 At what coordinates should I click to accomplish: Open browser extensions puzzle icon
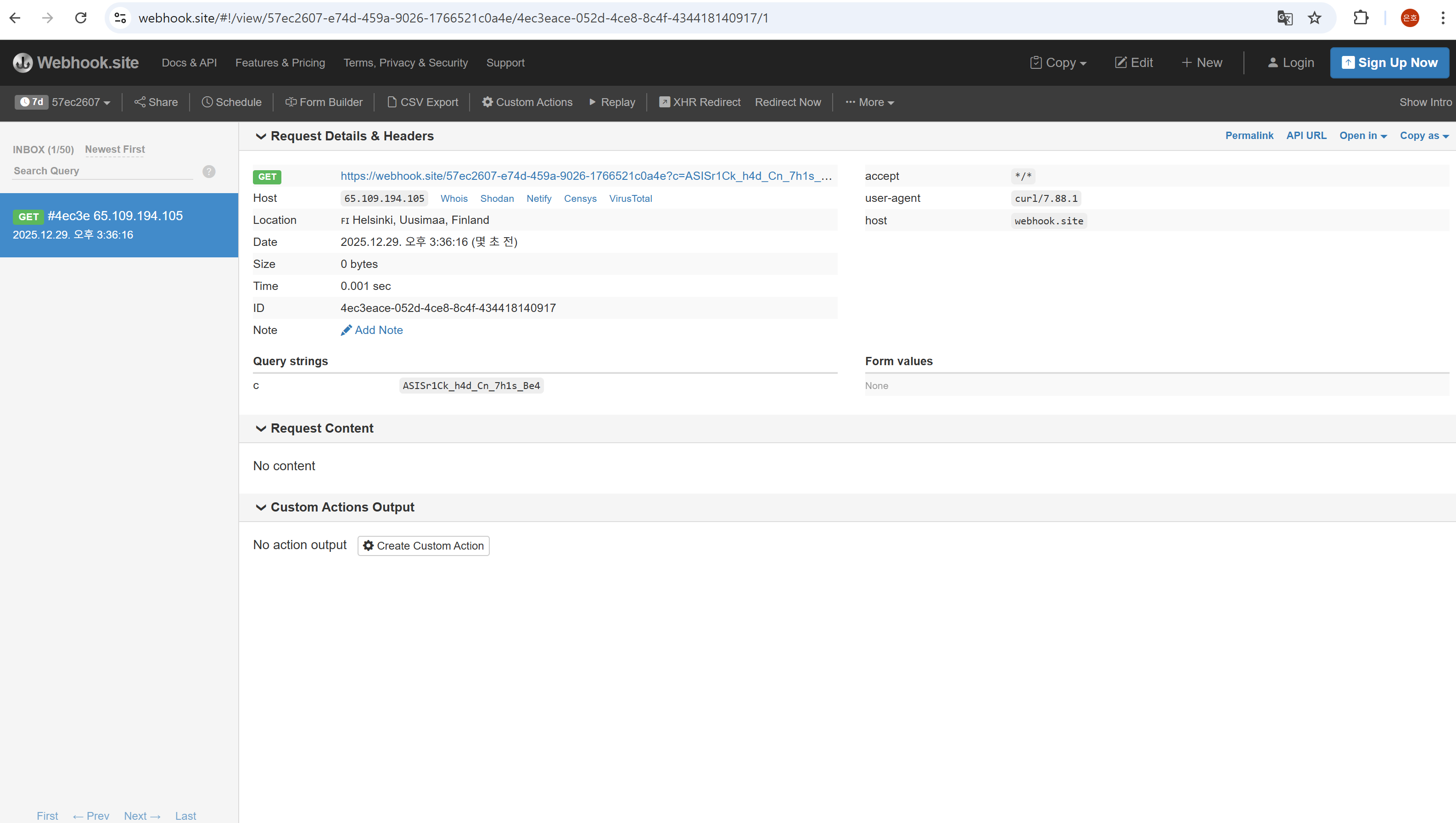[x=1361, y=18]
